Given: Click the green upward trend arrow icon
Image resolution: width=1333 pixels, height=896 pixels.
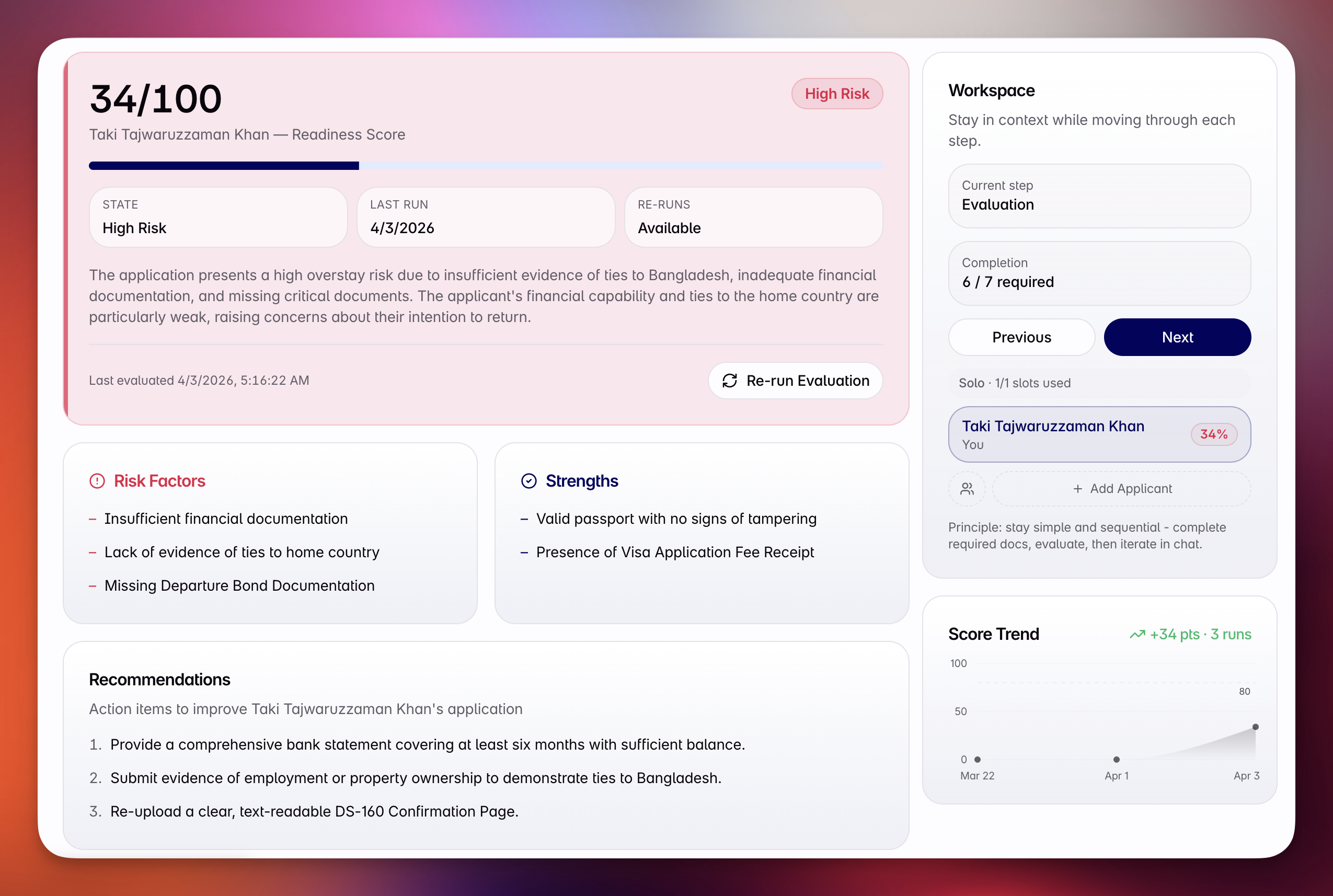Looking at the screenshot, I should 1137,634.
